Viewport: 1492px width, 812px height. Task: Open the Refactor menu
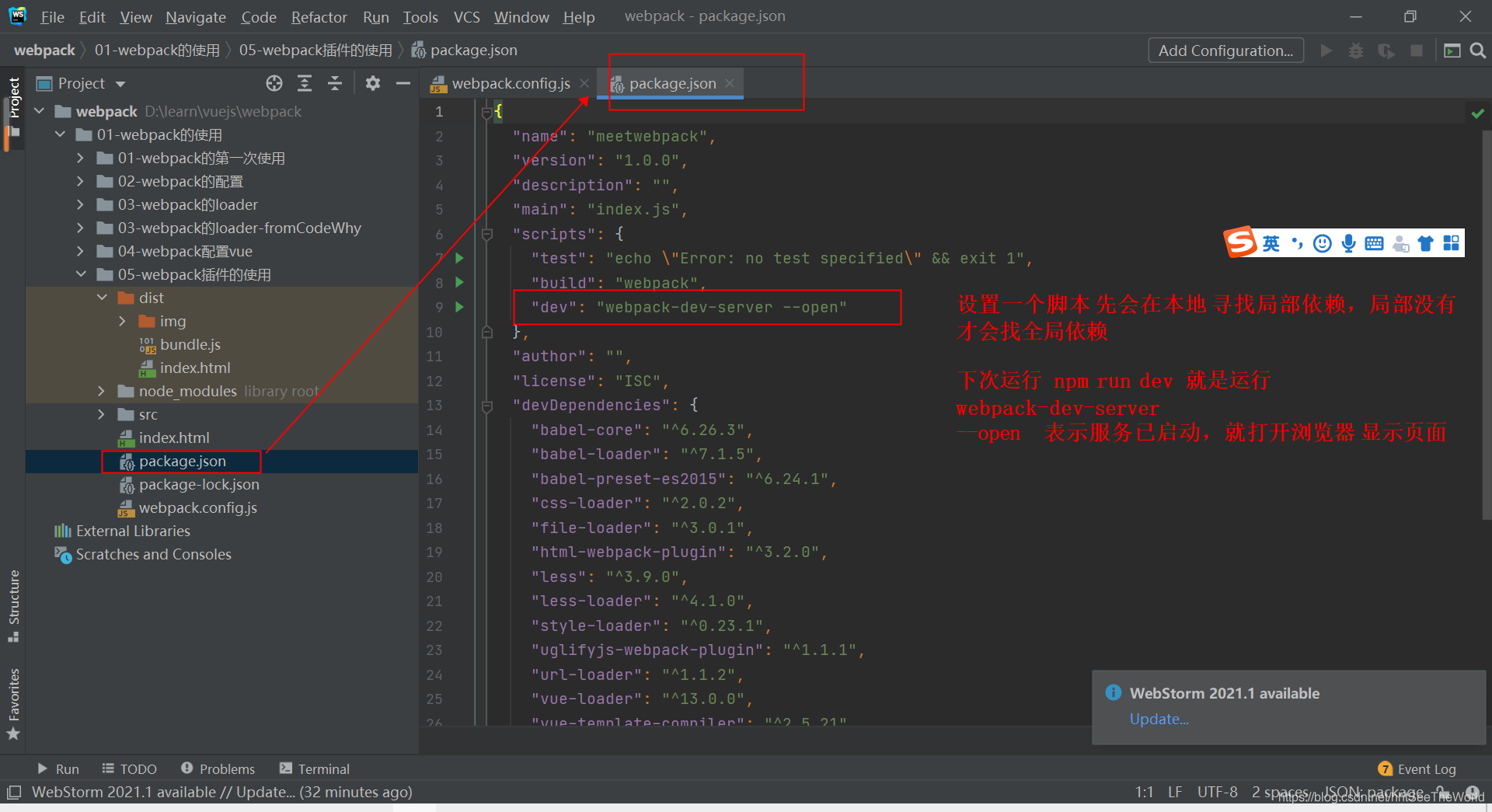pyautogui.click(x=319, y=16)
